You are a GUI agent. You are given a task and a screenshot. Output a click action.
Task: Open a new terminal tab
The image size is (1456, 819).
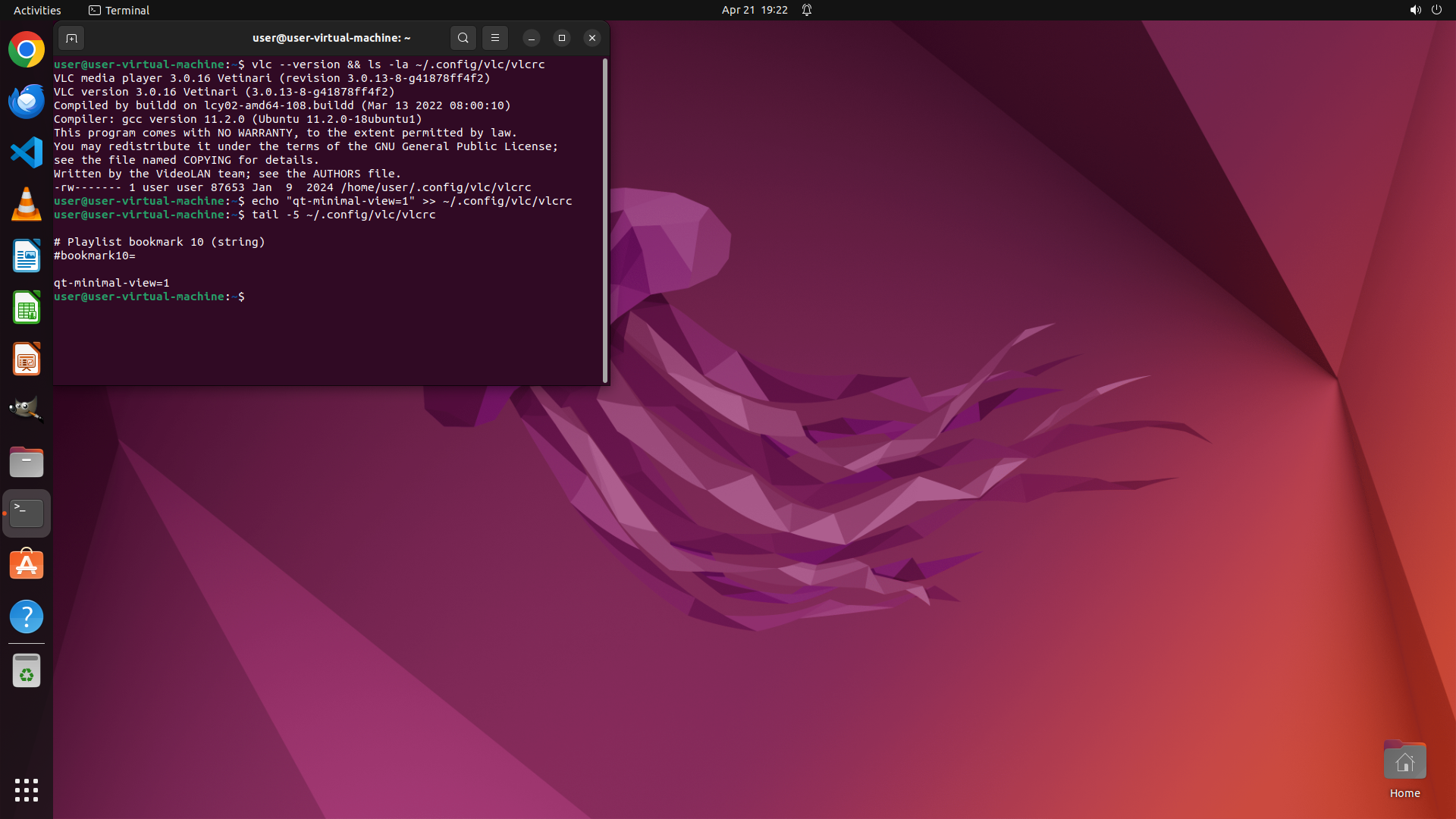(x=71, y=38)
